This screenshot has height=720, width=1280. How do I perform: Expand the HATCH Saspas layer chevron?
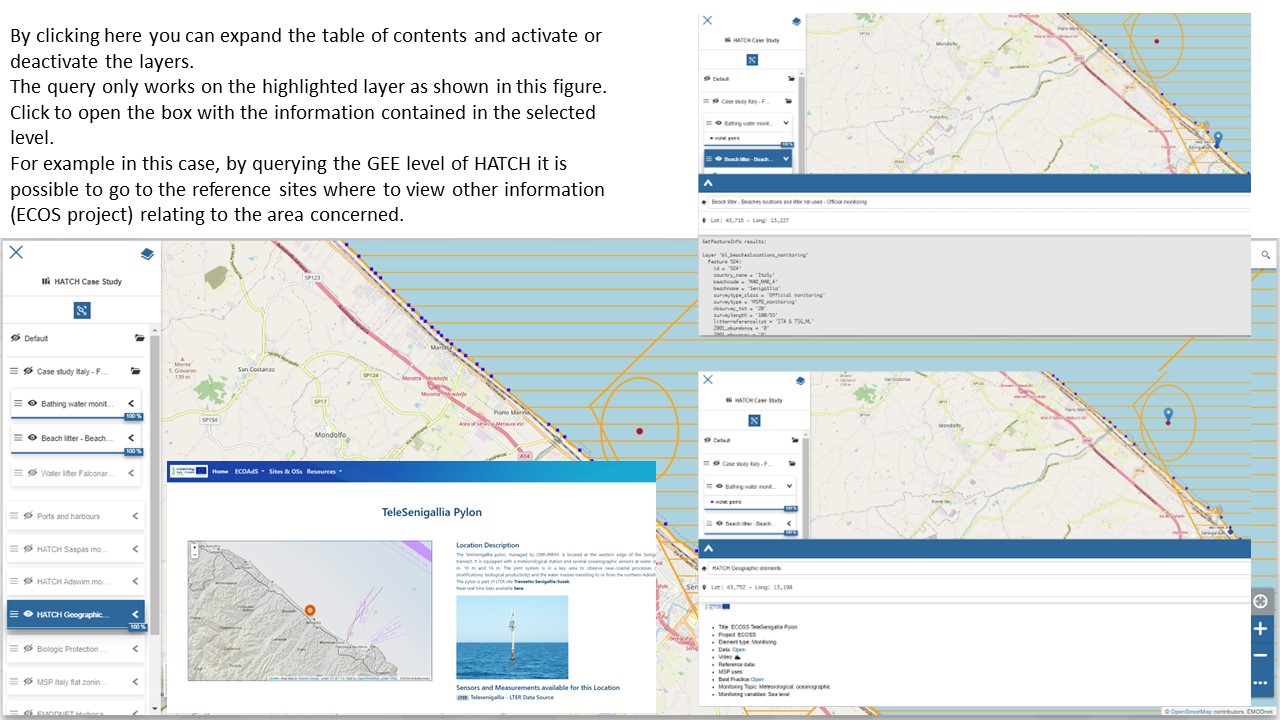[135, 549]
